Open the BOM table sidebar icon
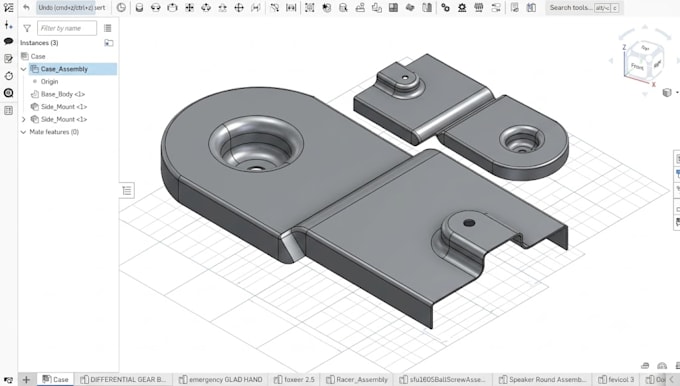The image size is (680, 386). [8, 110]
